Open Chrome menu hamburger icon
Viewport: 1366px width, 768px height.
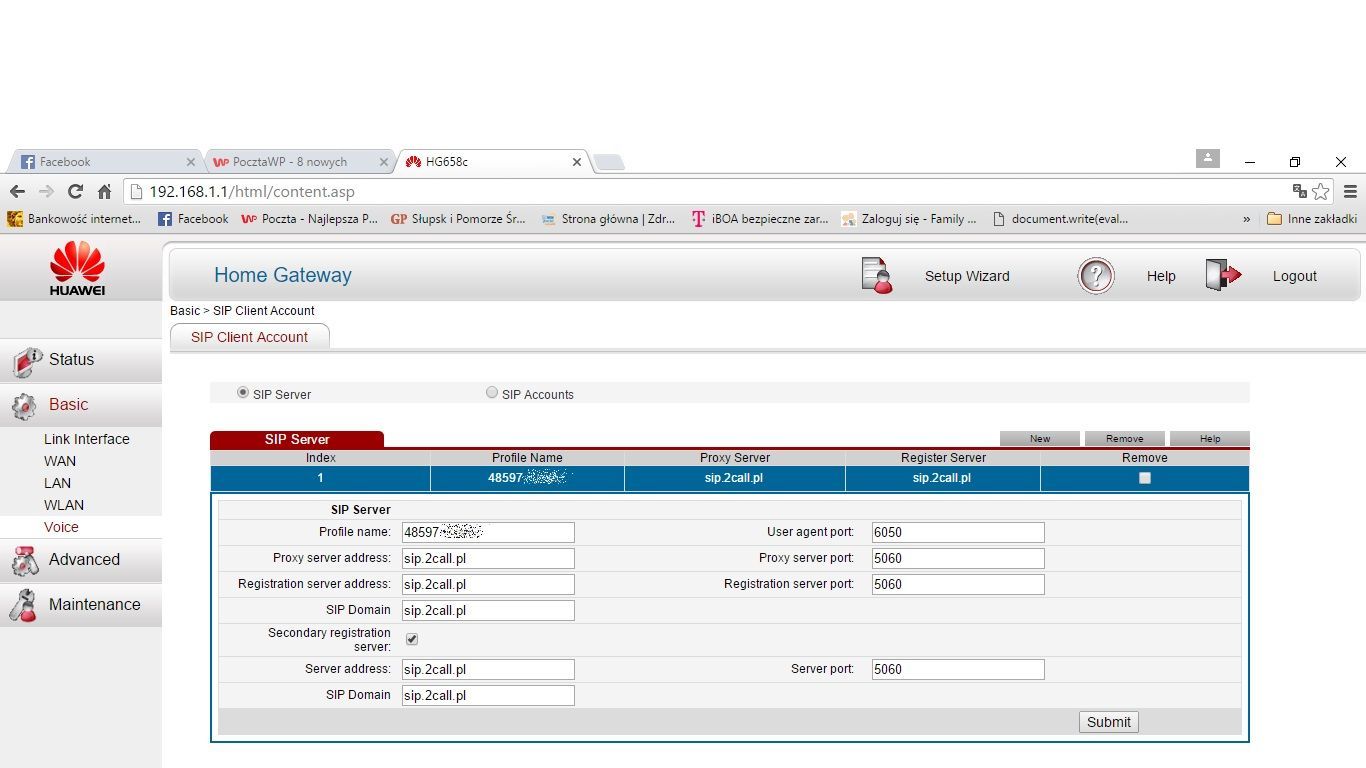tap(1350, 191)
